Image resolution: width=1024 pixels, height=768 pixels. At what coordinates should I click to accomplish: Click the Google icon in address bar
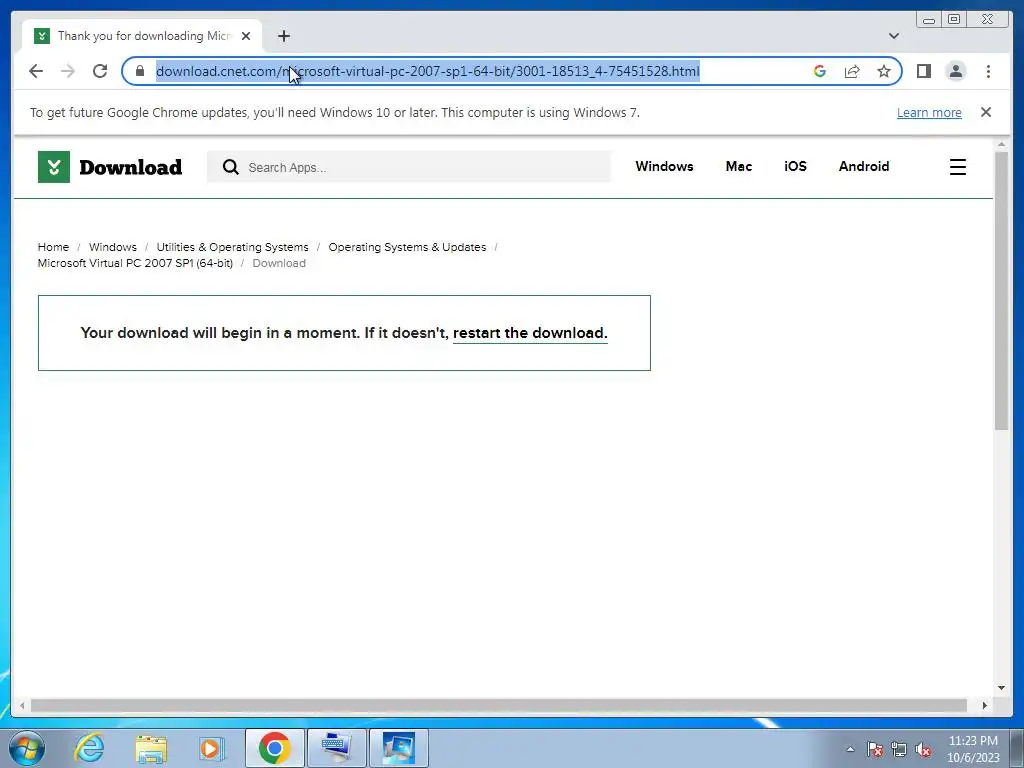tap(820, 71)
